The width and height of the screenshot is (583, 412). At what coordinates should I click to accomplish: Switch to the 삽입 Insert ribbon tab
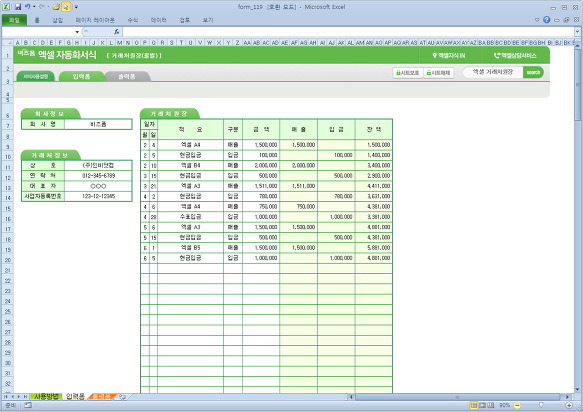pyautogui.click(x=58, y=20)
